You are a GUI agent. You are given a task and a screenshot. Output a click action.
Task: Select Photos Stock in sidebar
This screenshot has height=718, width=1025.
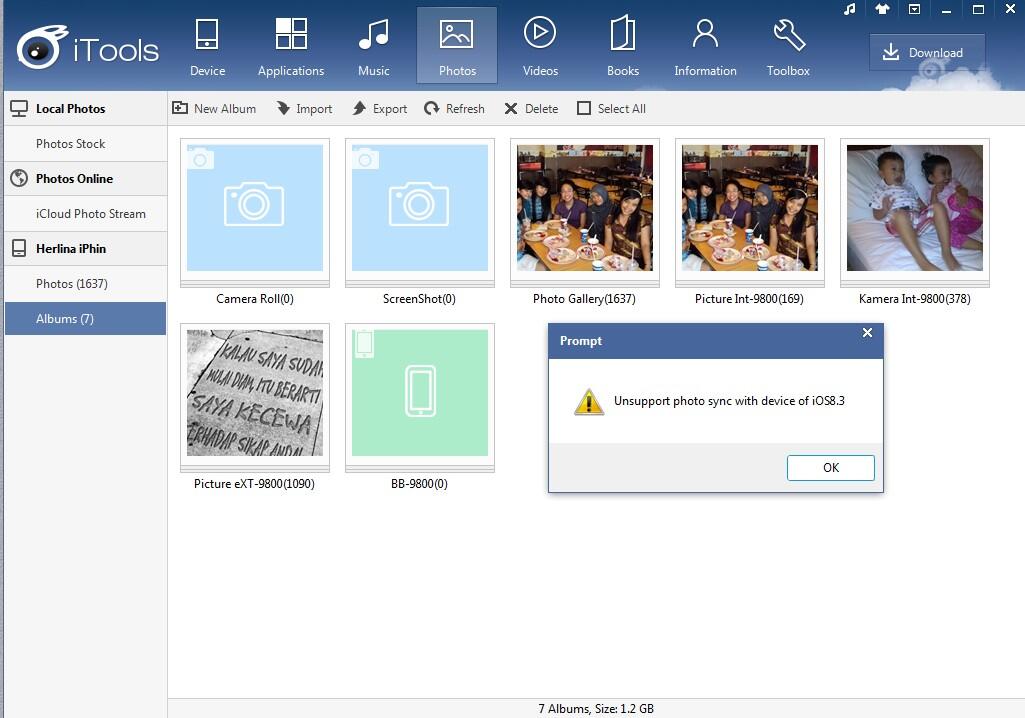(x=71, y=144)
